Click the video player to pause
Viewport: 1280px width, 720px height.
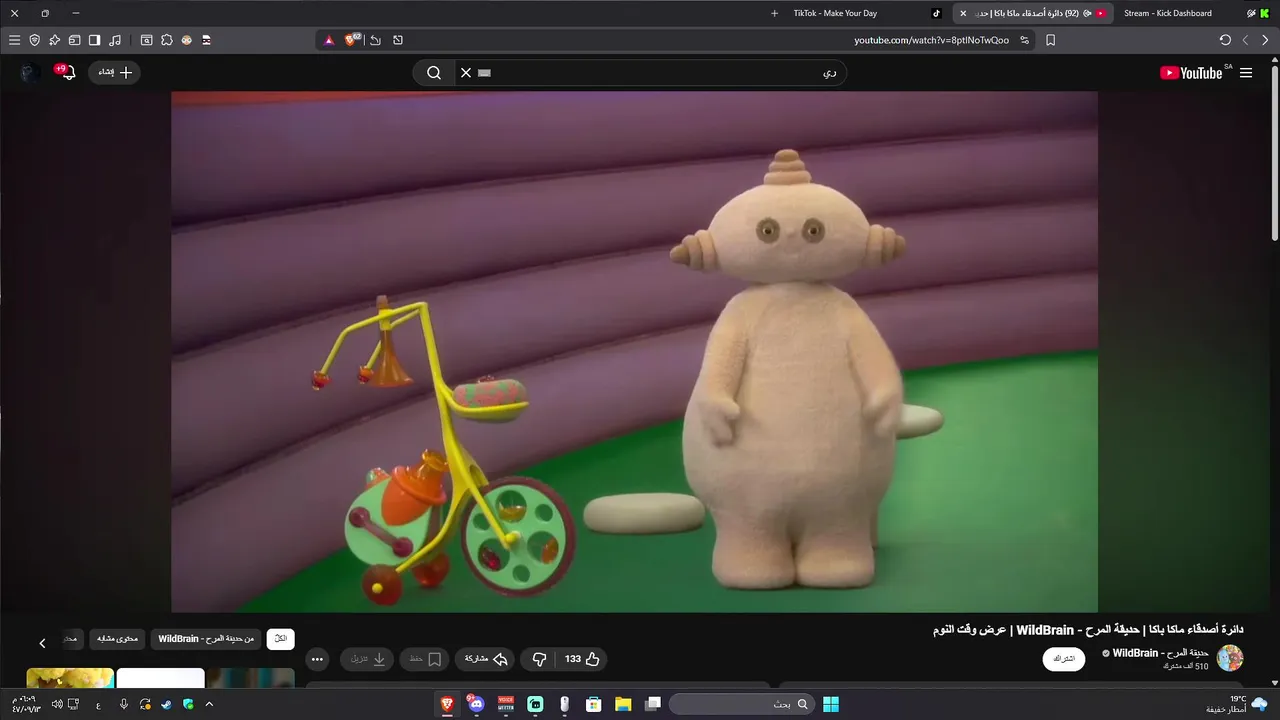(634, 352)
